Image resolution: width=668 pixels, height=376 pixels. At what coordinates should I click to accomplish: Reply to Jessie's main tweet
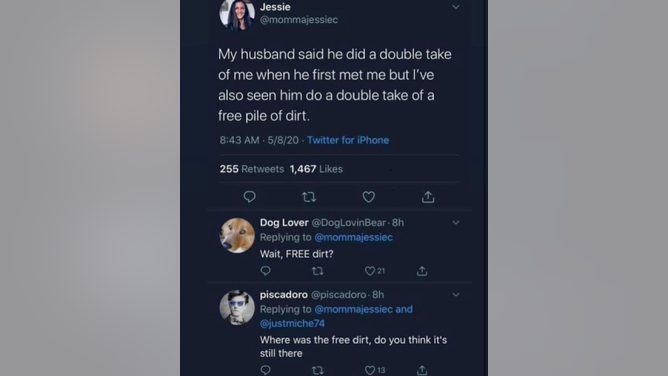[x=249, y=197]
